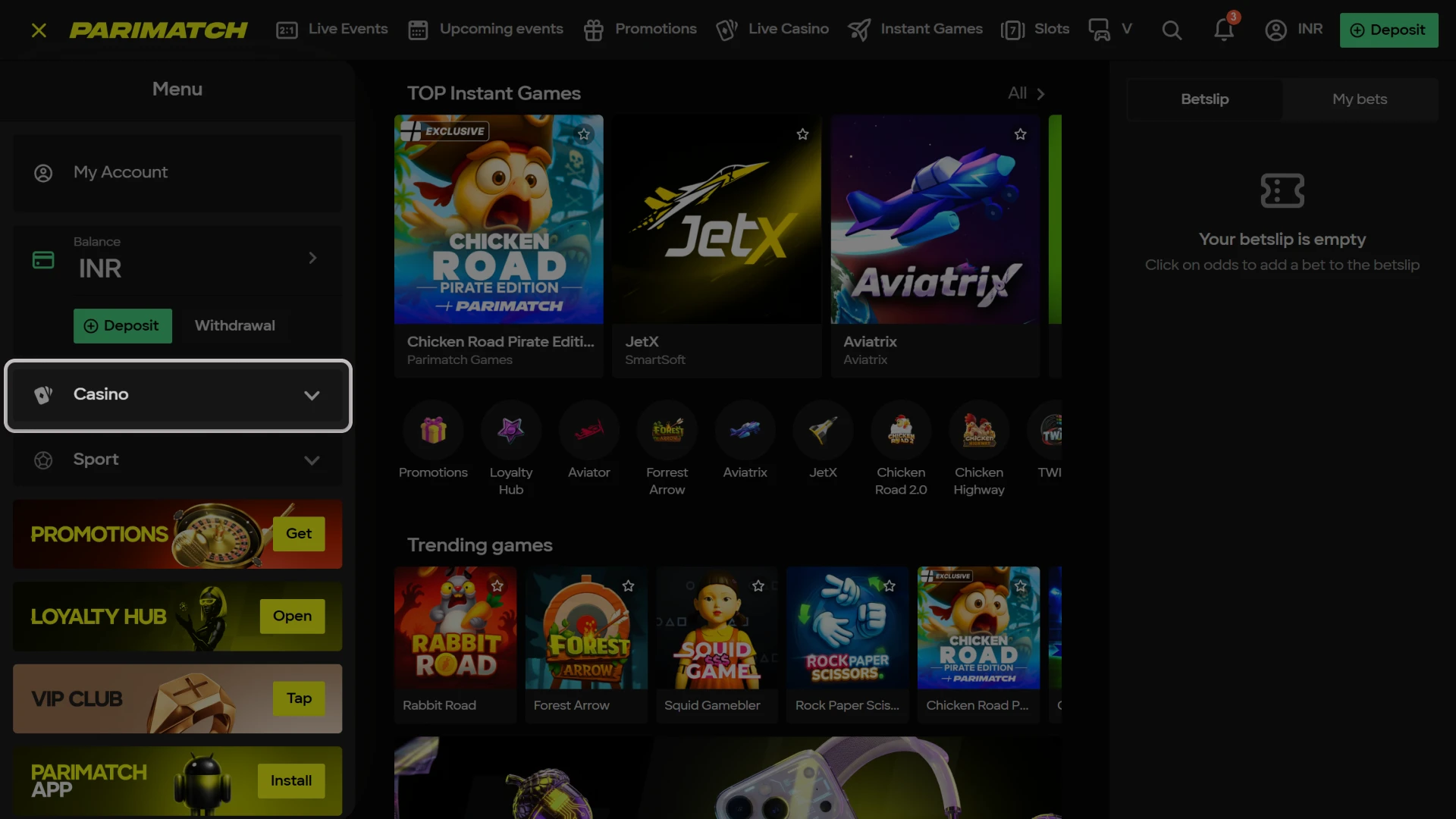The height and width of the screenshot is (819, 1456).
Task: Open Promotions in the top navigation
Action: [640, 30]
